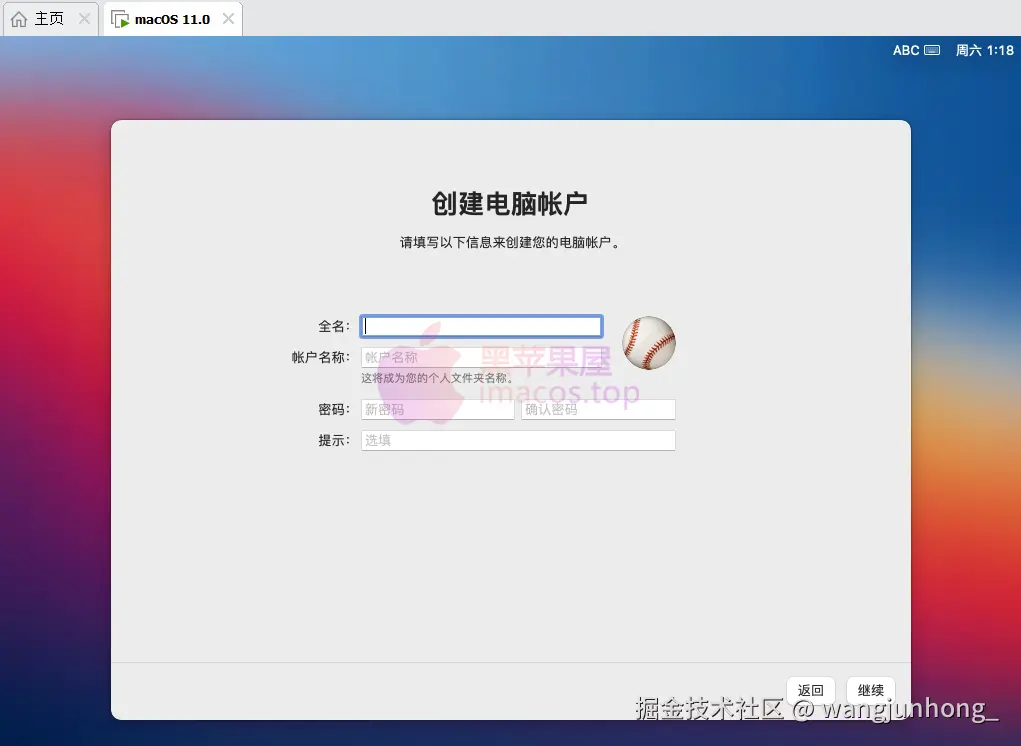Click the clock showing 周六 1:18
Image resolution: width=1021 pixels, height=746 pixels.
[985, 49]
